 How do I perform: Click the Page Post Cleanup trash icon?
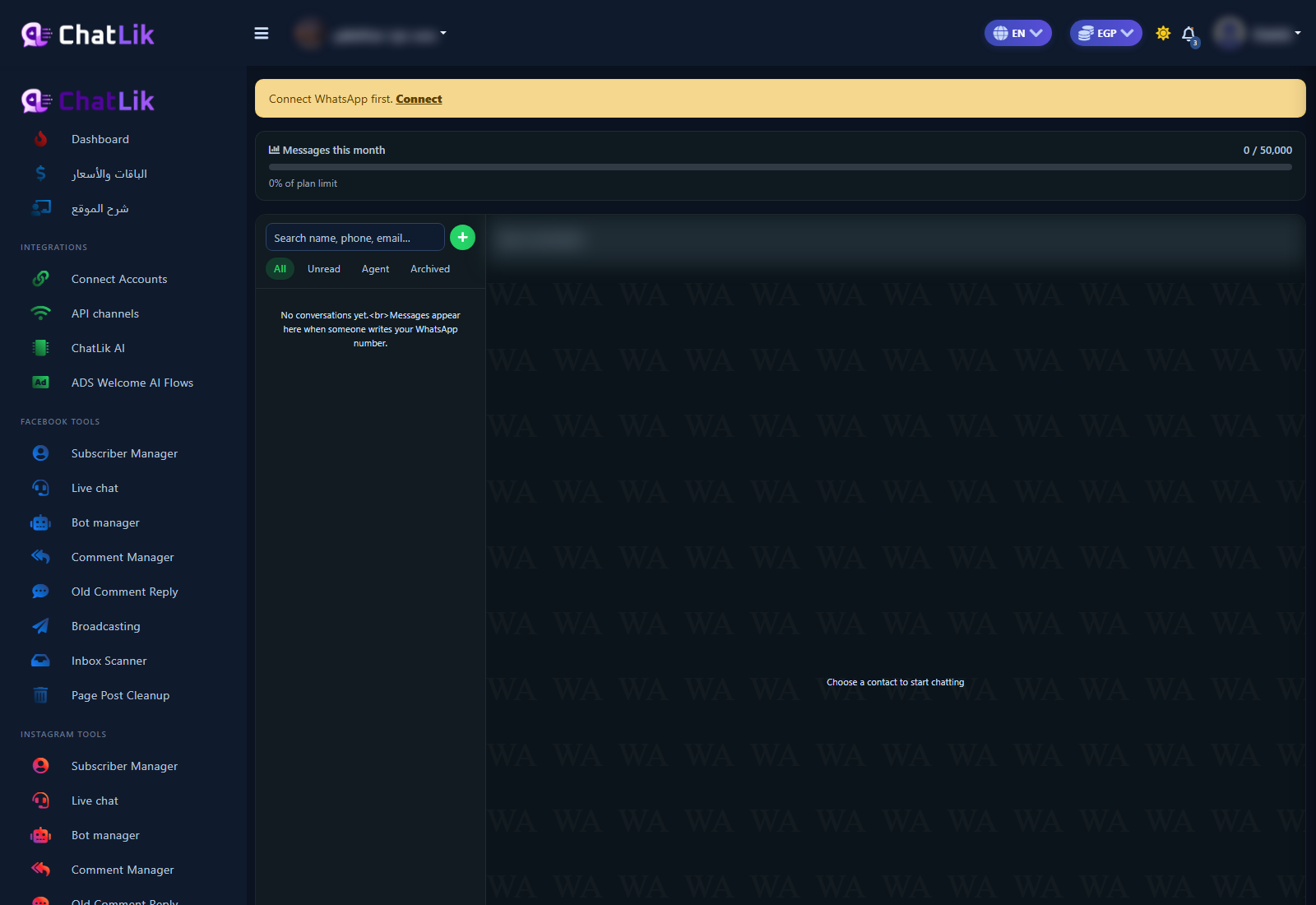point(40,695)
